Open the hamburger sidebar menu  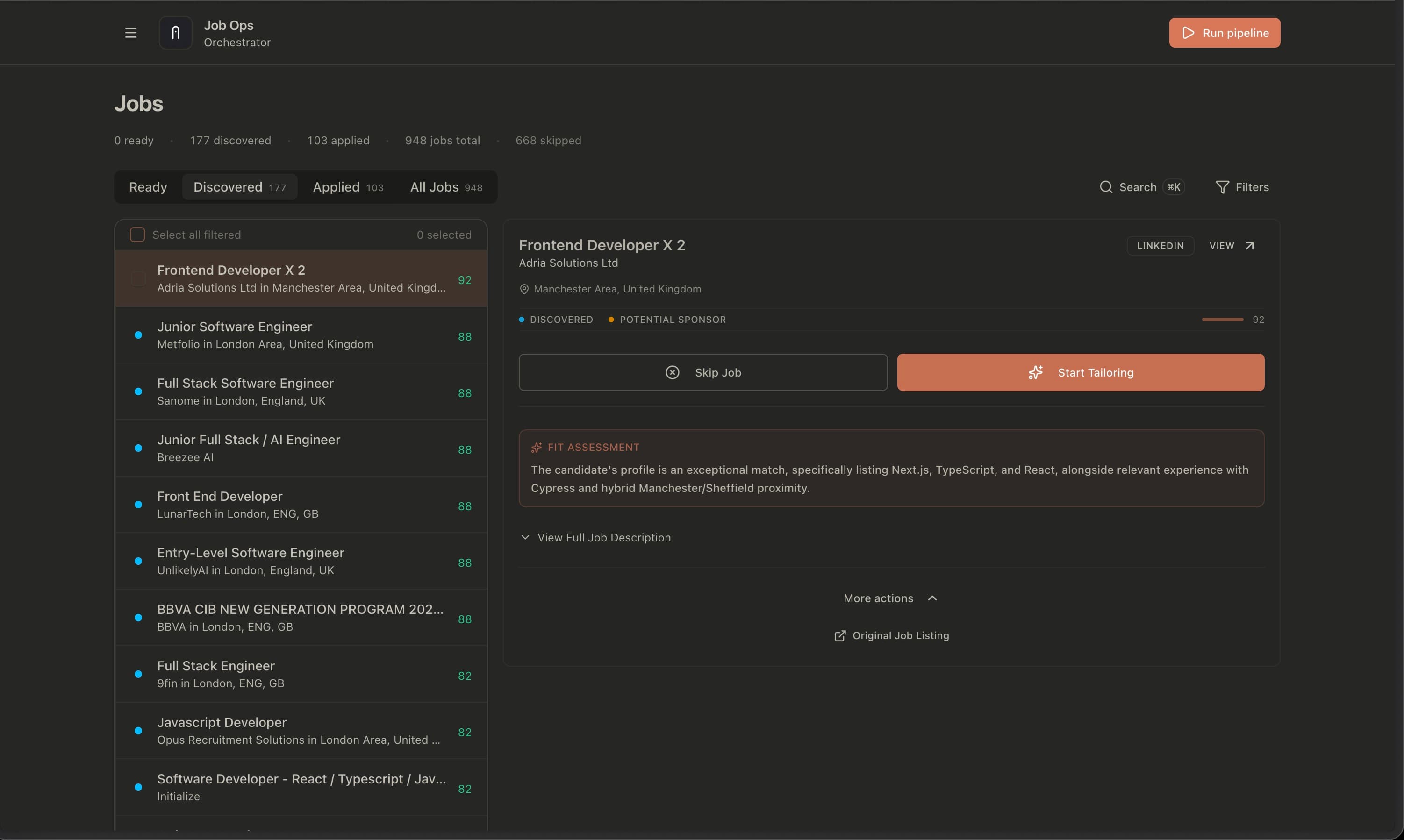pos(131,33)
